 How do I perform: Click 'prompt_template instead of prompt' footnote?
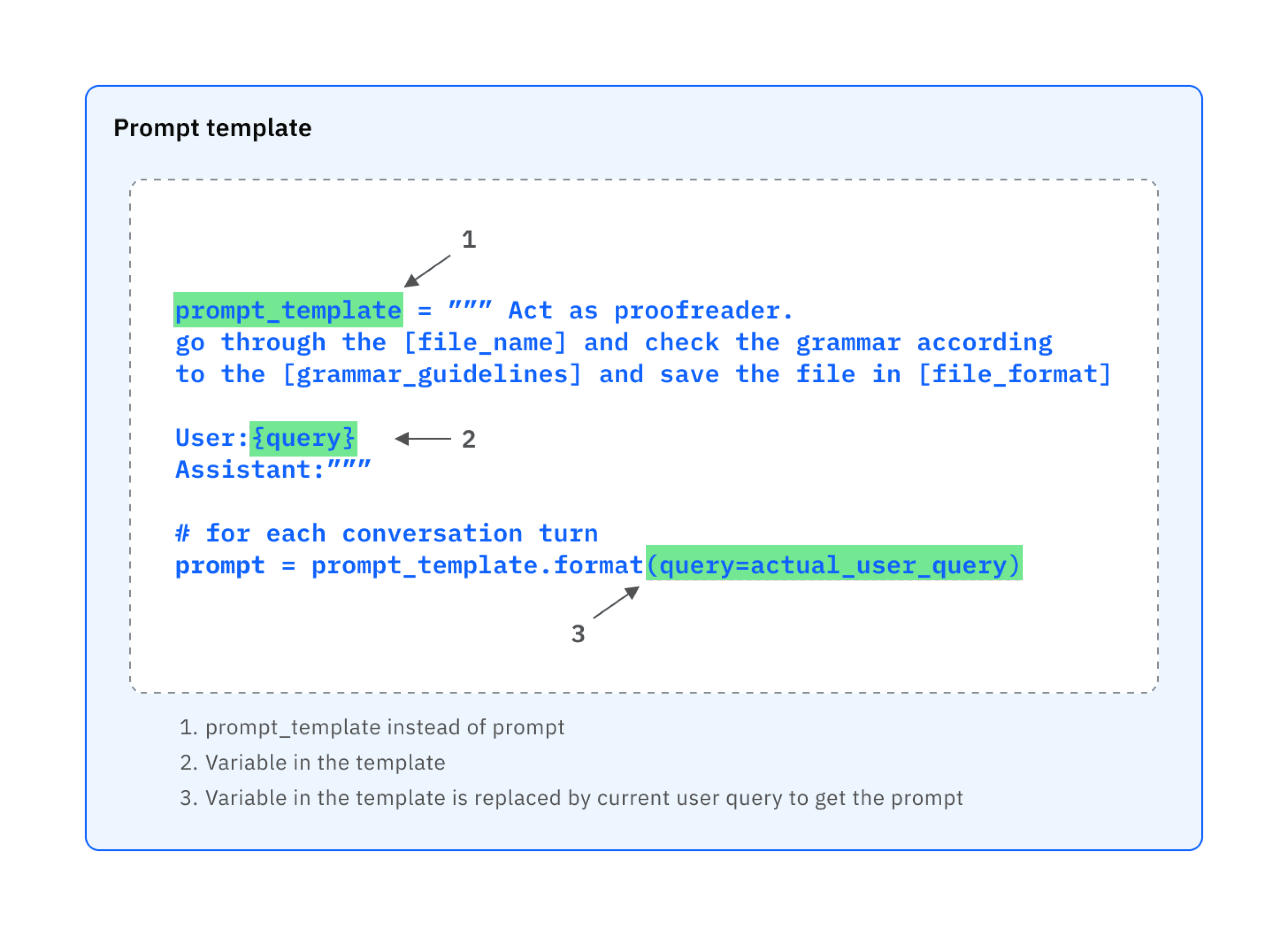point(372,728)
